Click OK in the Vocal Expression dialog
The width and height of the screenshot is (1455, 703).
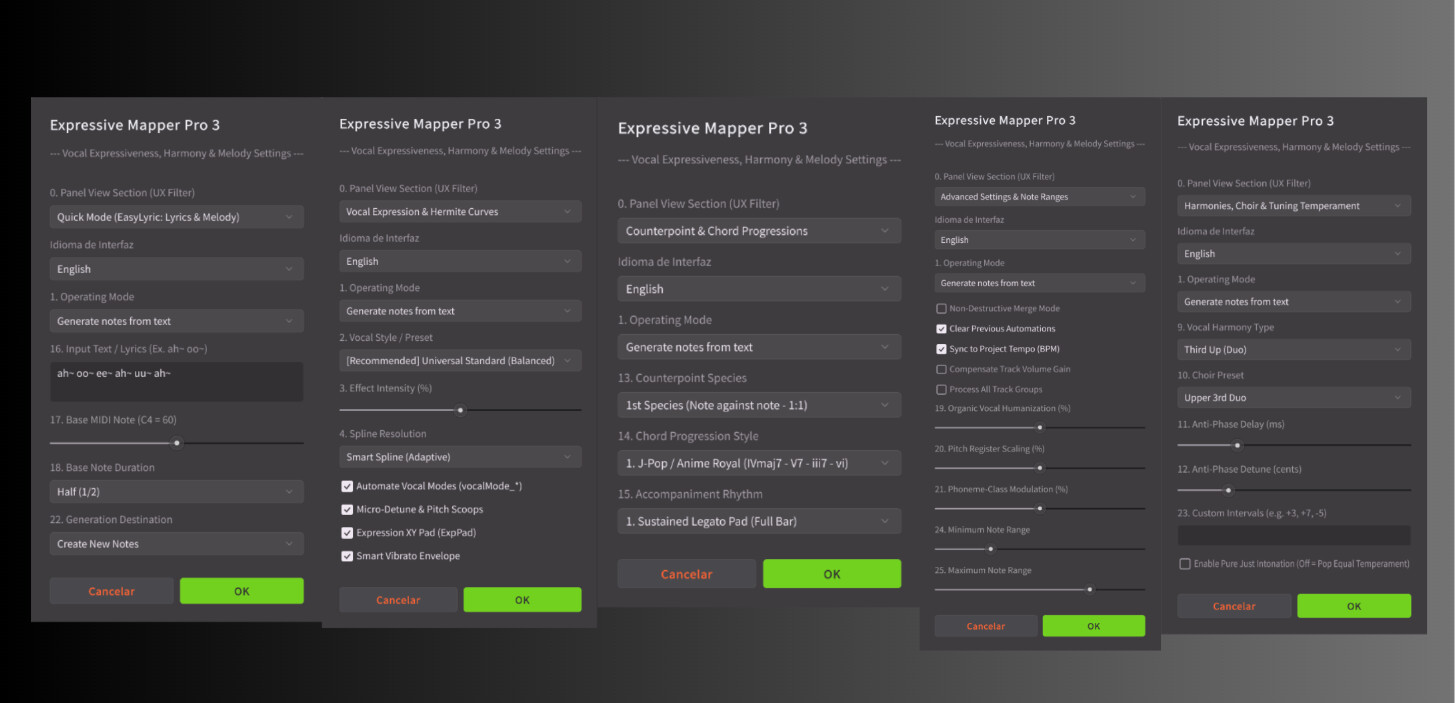coord(522,600)
